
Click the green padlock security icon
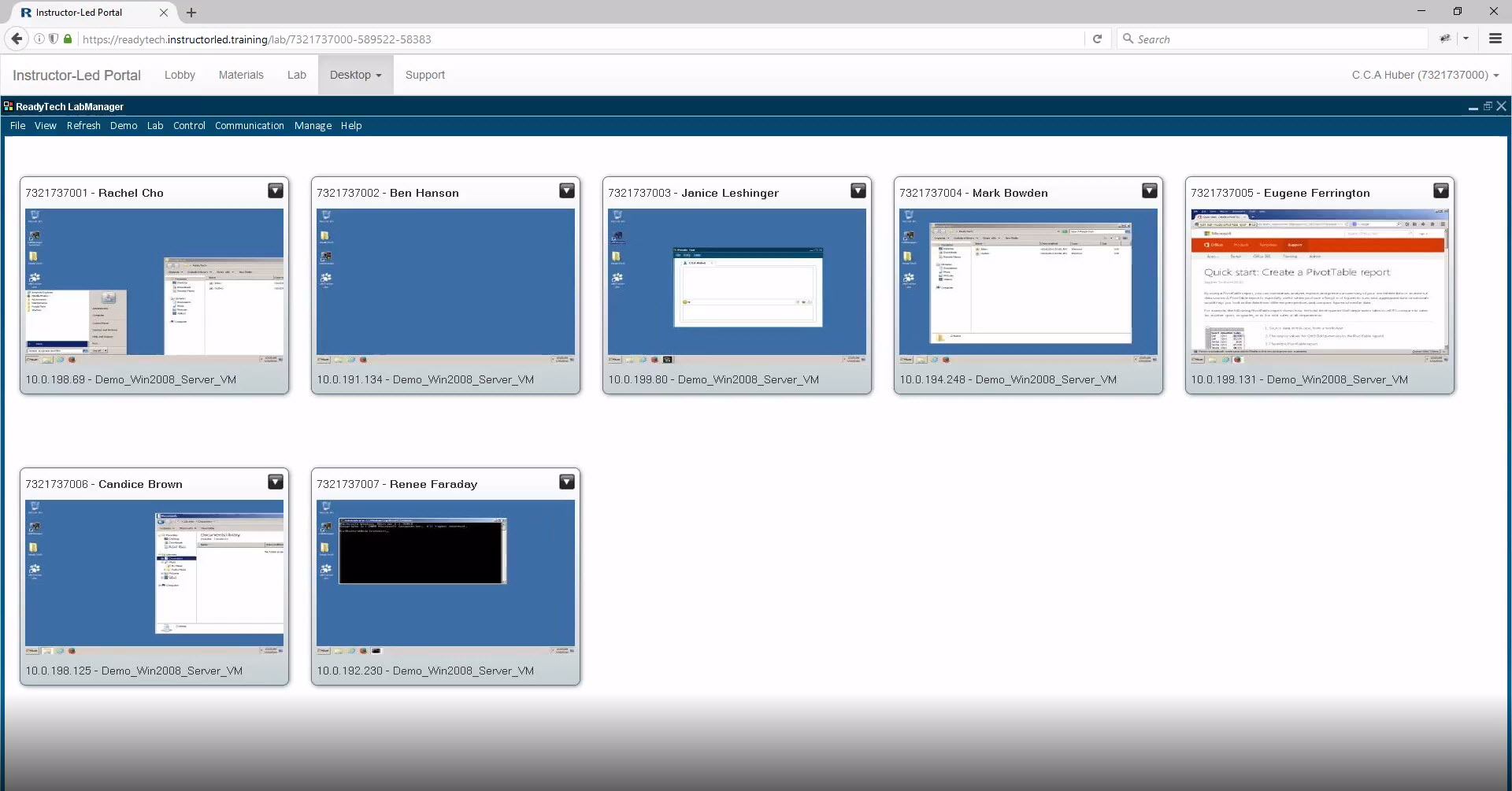68,39
